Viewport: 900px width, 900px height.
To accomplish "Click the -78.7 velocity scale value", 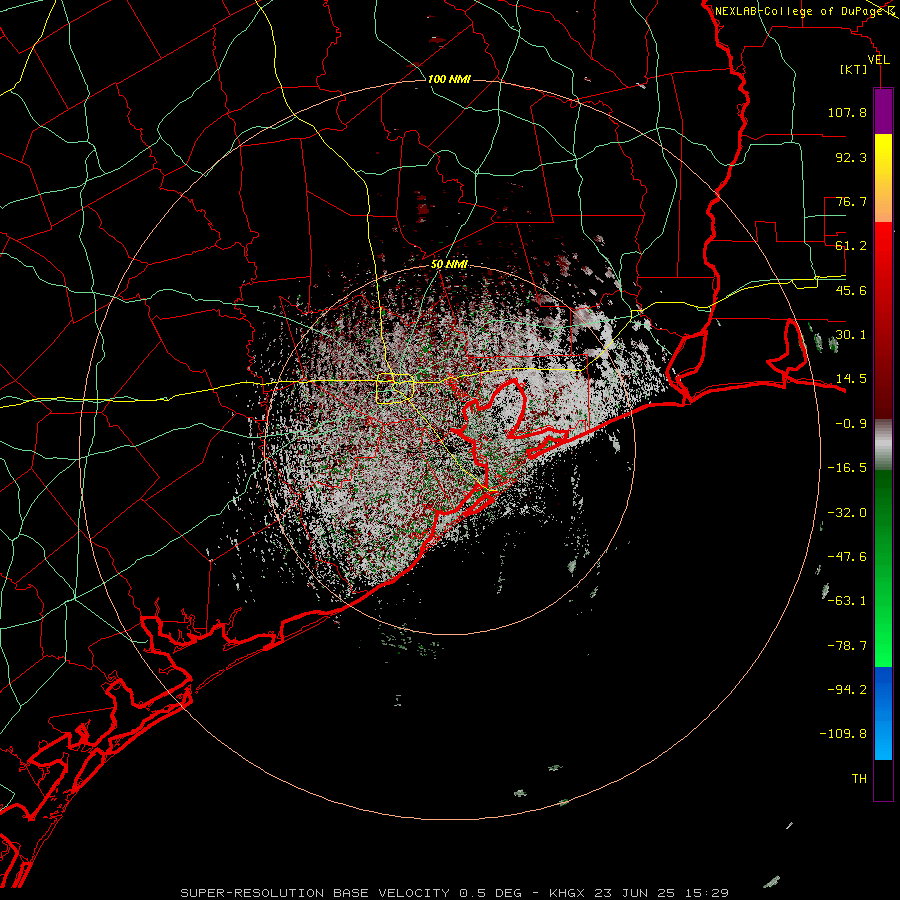I will pyautogui.click(x=847, y=646).
